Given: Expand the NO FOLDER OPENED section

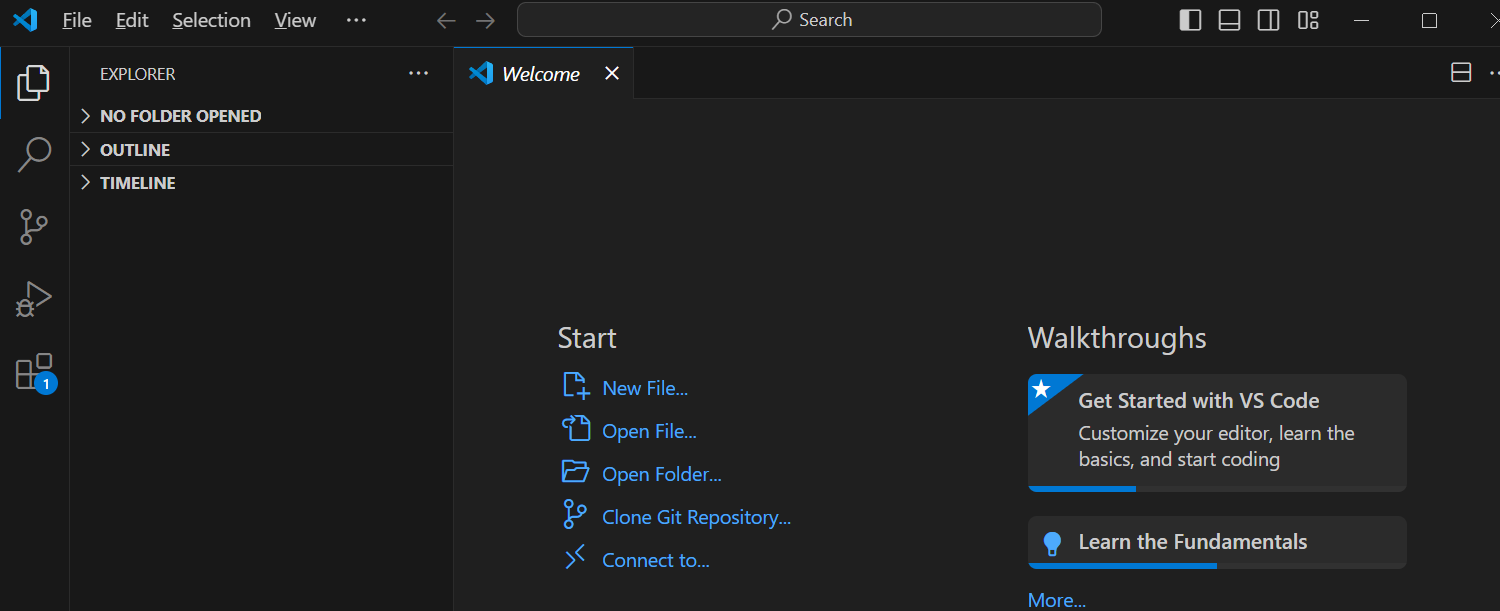Looking at the screenshot, I should tap(262, 116).
